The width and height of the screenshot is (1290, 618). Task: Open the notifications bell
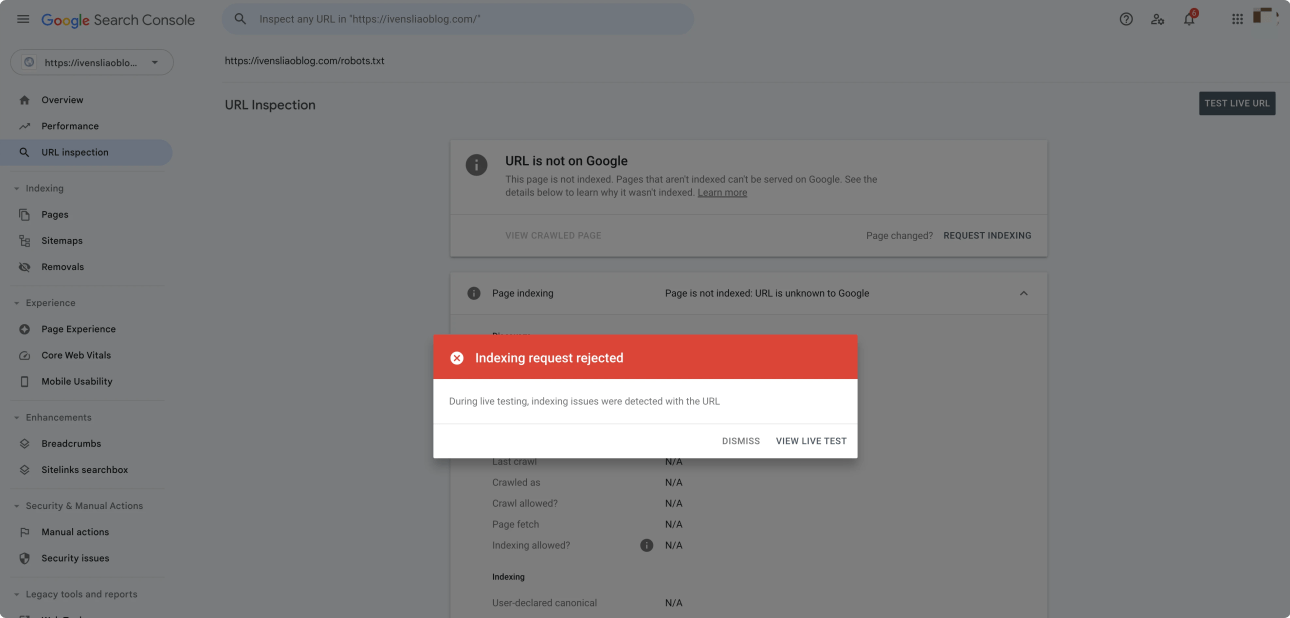click(1189, 19)
